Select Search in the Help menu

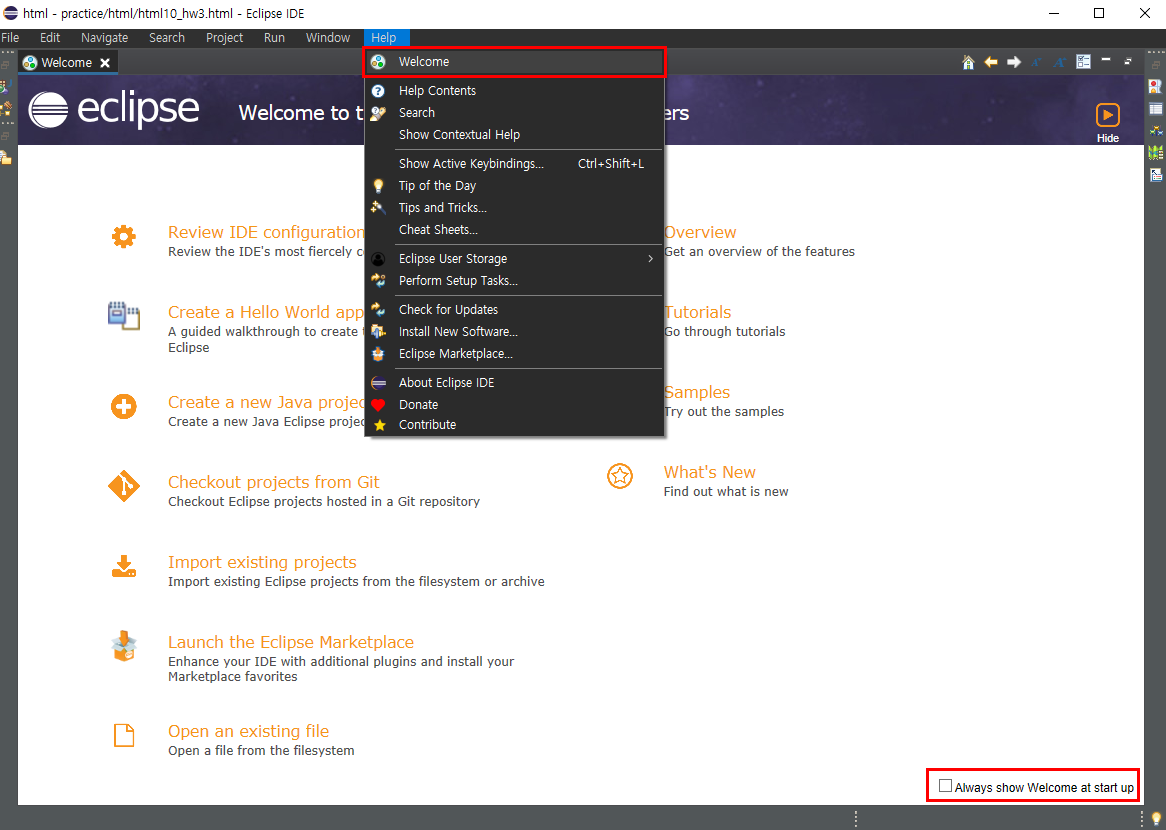click(514, 113)
